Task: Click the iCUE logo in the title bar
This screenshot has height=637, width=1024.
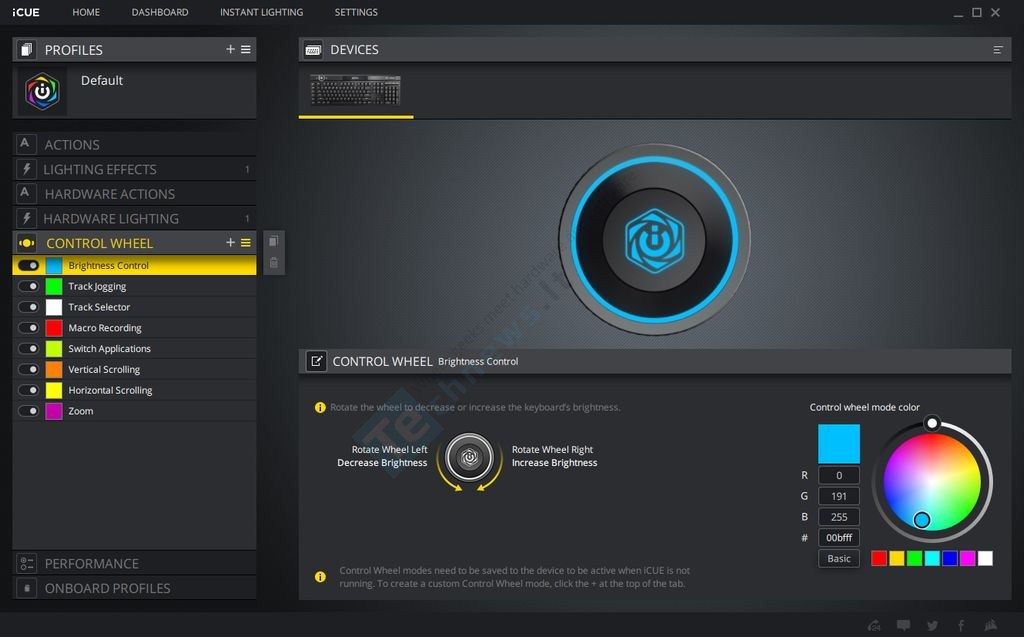Action: [25, 12]
